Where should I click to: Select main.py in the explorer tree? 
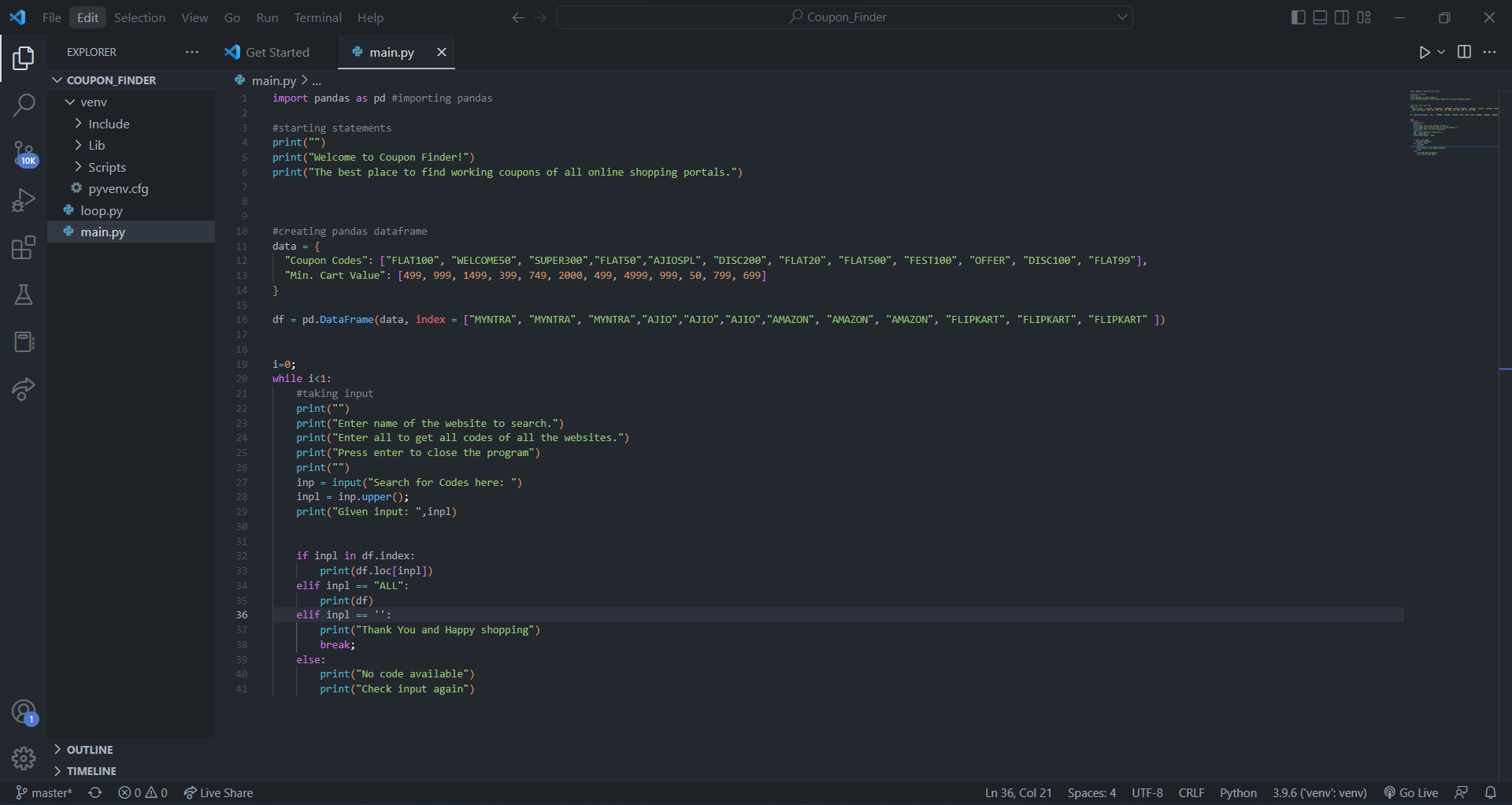[131, 232]
